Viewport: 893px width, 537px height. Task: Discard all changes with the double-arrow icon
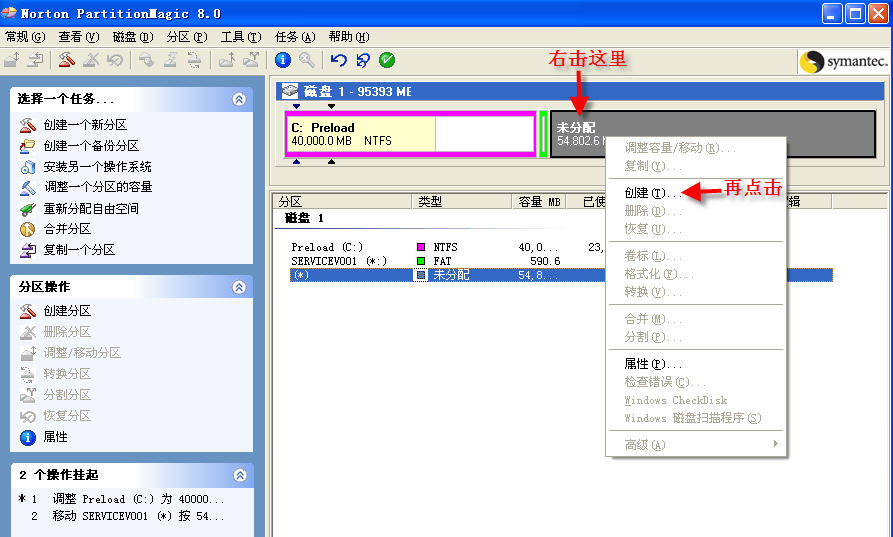[x=362, y=59]
